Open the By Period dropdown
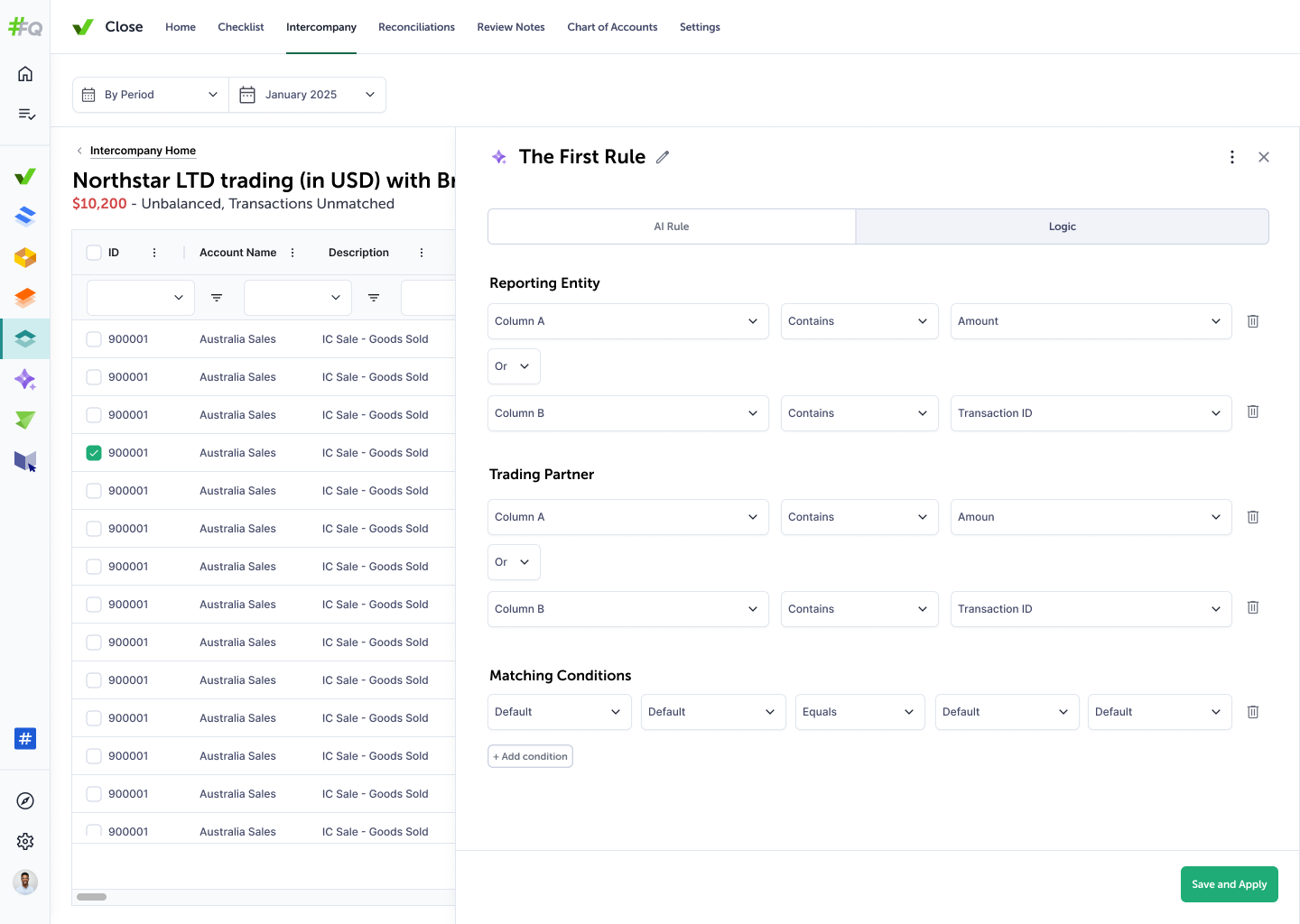This screenshot has width=1300, height=924. tap(151, 95)
